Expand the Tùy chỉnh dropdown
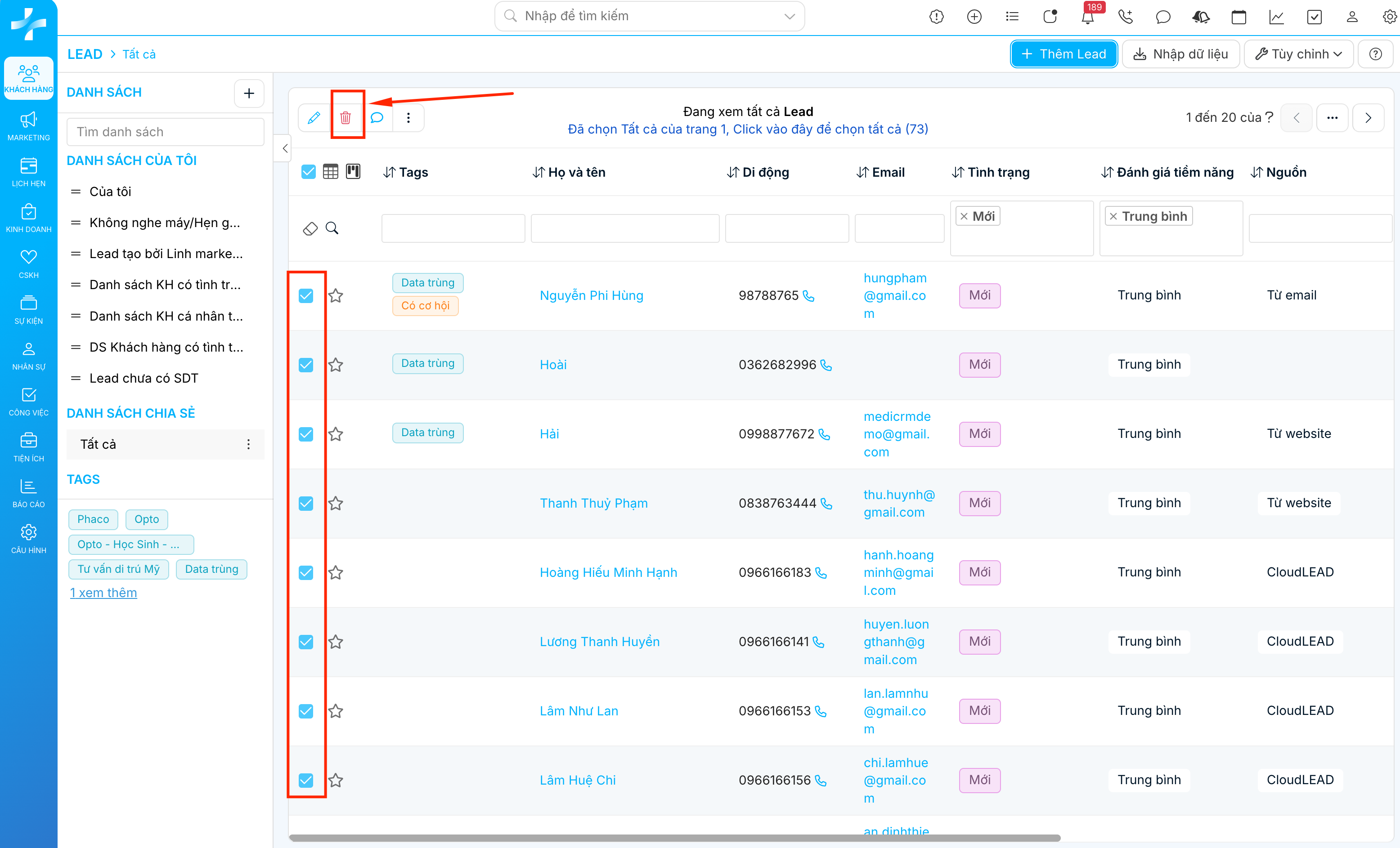 pyautogui.click(x=1298, y=54)
